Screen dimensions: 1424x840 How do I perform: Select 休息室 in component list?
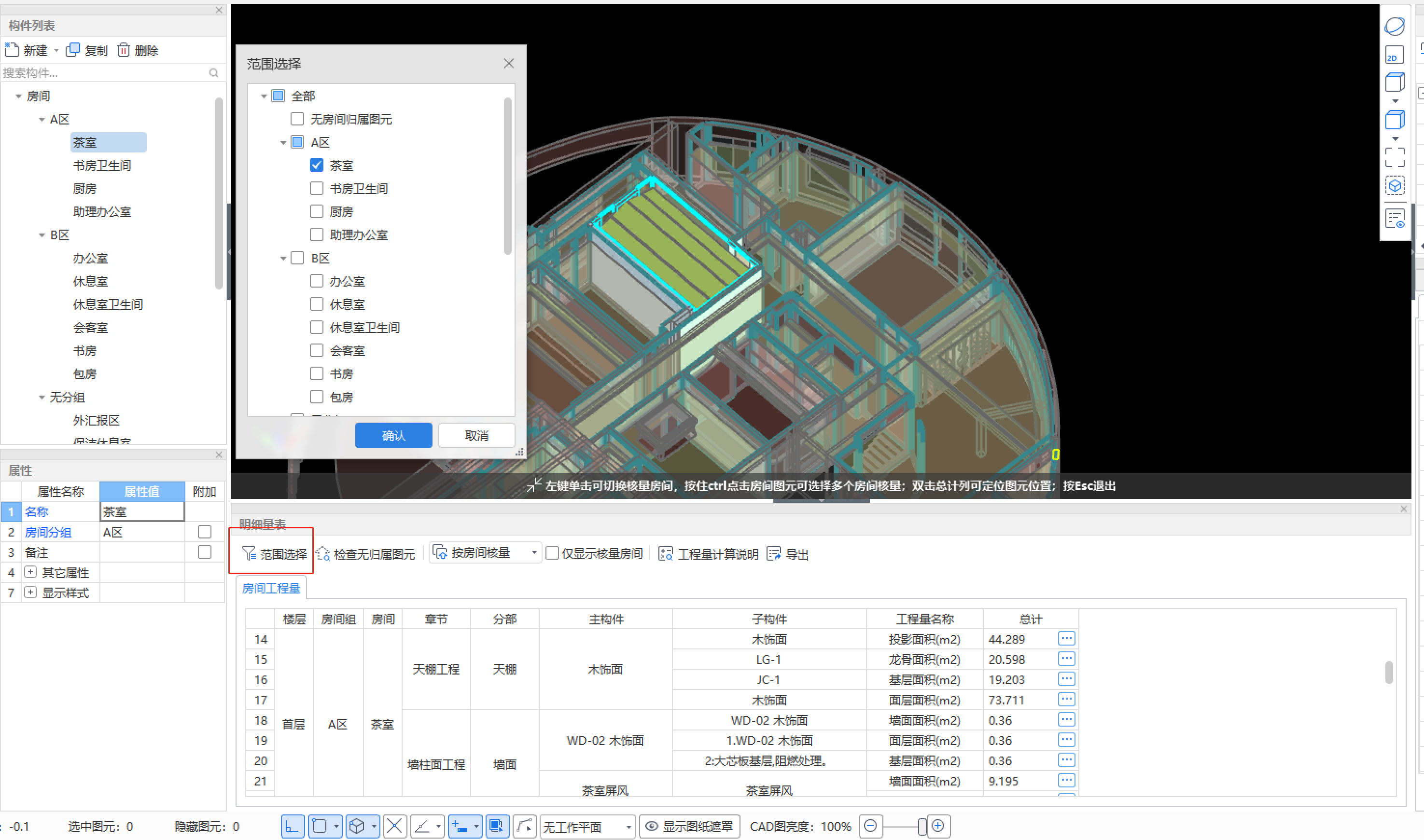91,281
